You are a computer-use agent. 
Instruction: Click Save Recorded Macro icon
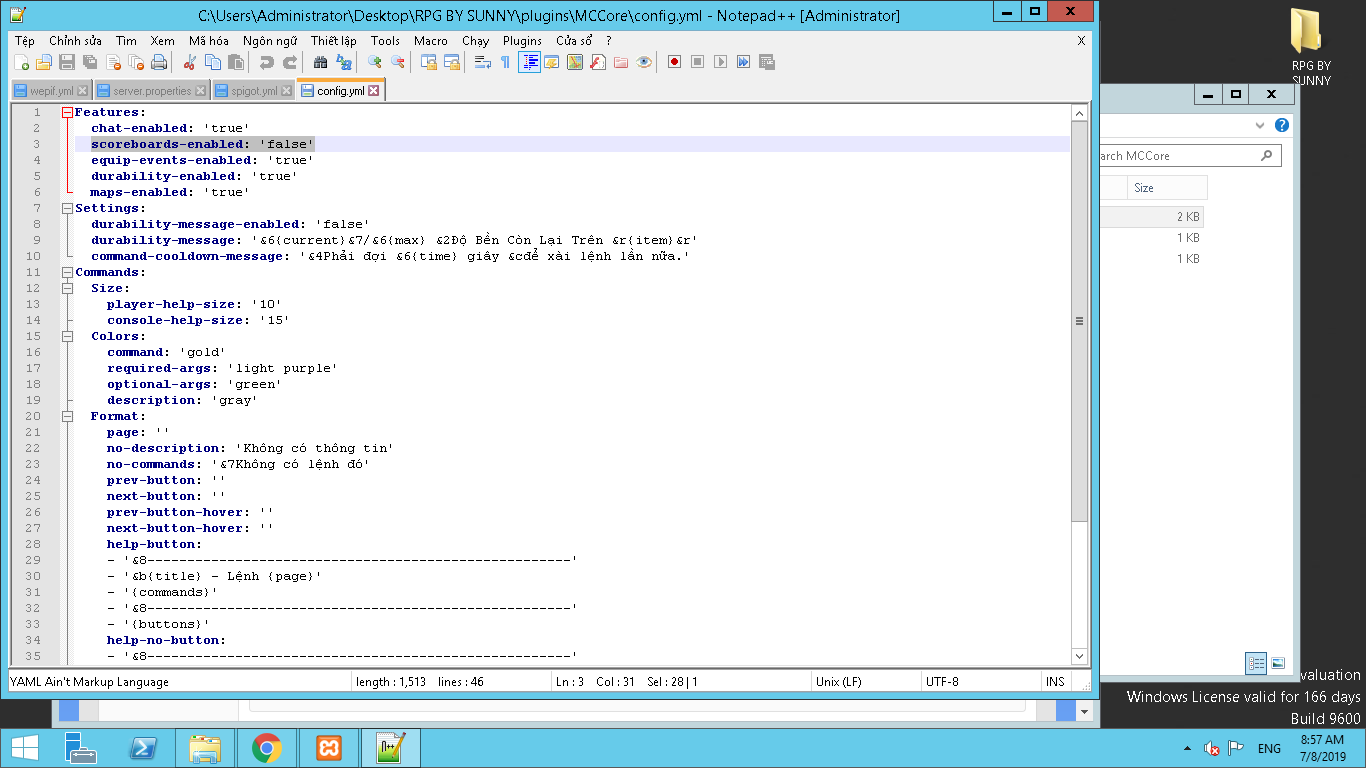tap(767, 62)
